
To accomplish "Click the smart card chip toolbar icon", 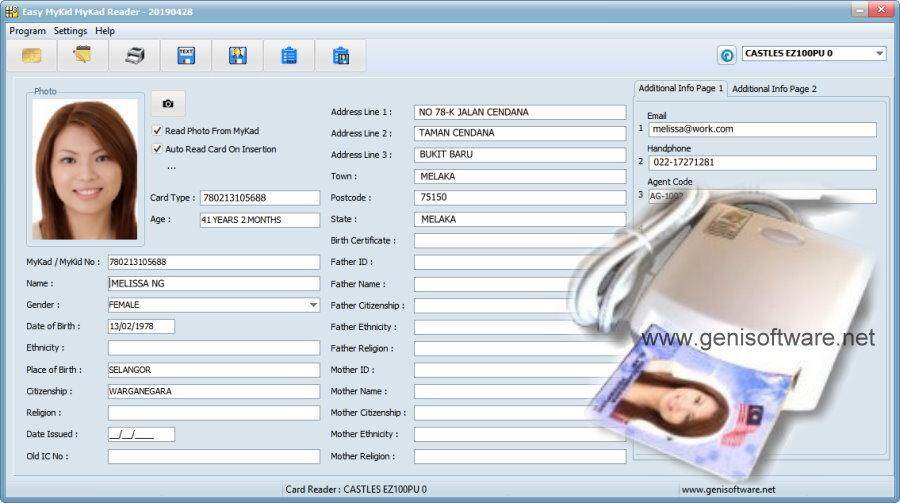I will click(x=31, y=56).
